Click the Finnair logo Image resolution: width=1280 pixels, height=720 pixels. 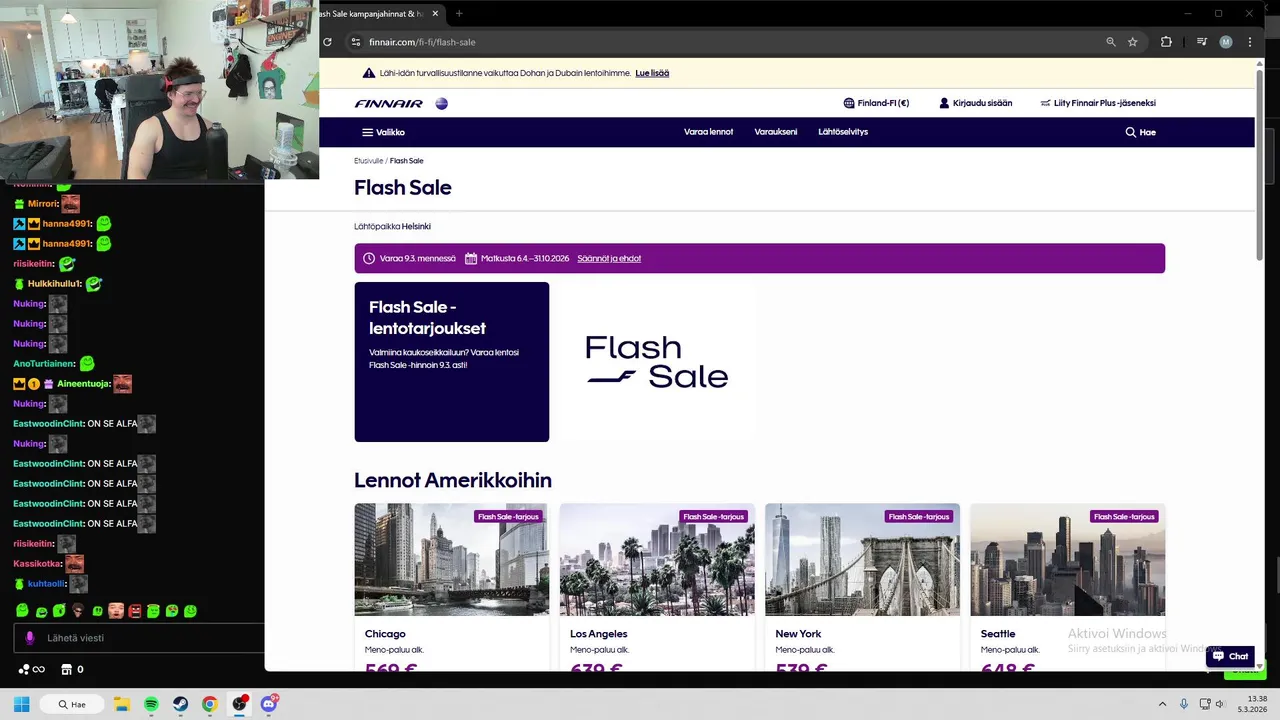(x=388, y=103)
